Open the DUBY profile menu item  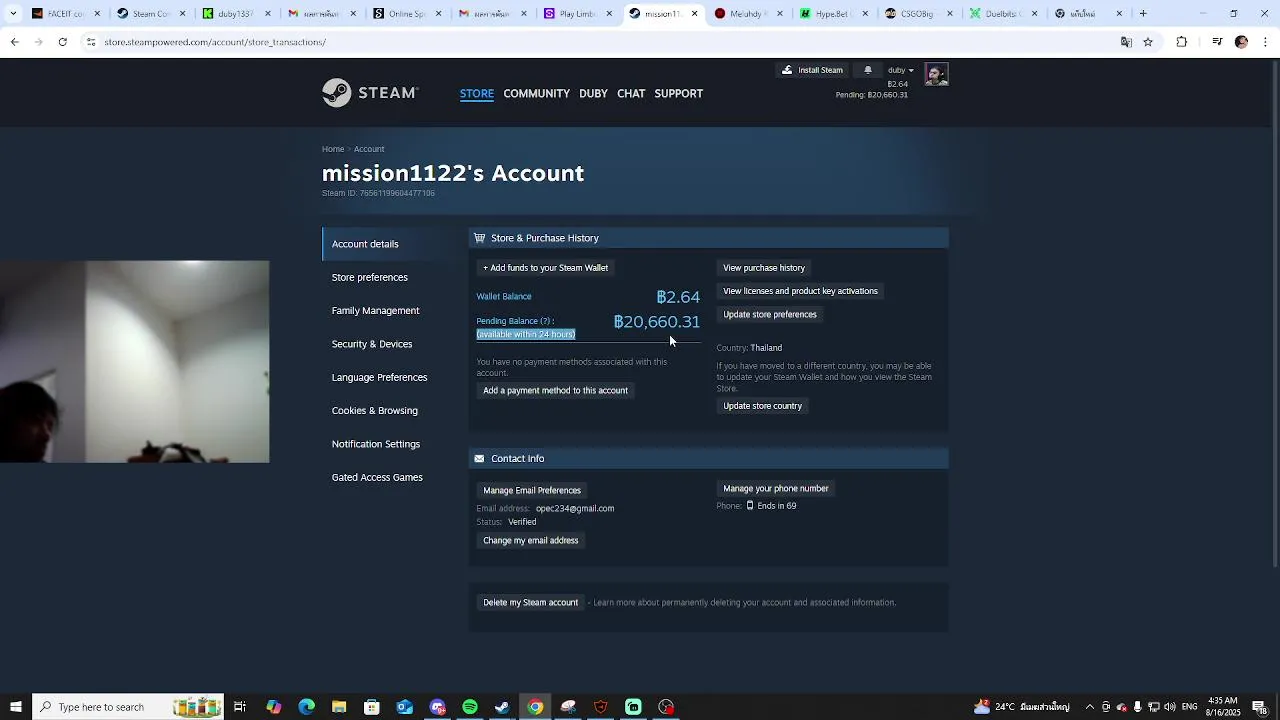(593, 94)
